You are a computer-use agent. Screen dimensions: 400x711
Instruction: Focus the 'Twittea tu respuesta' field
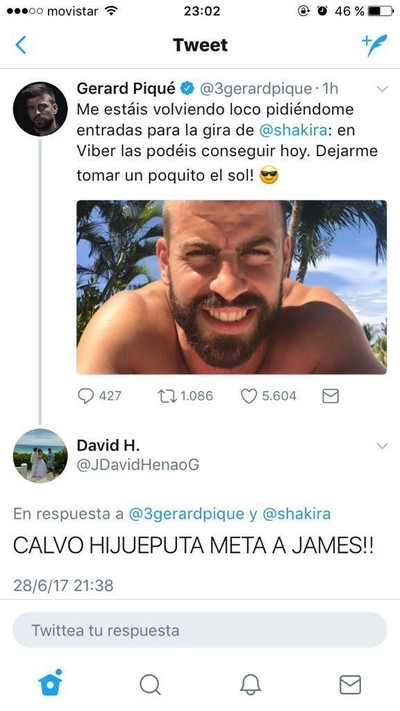pyautogui.click(x=200, y=630)
